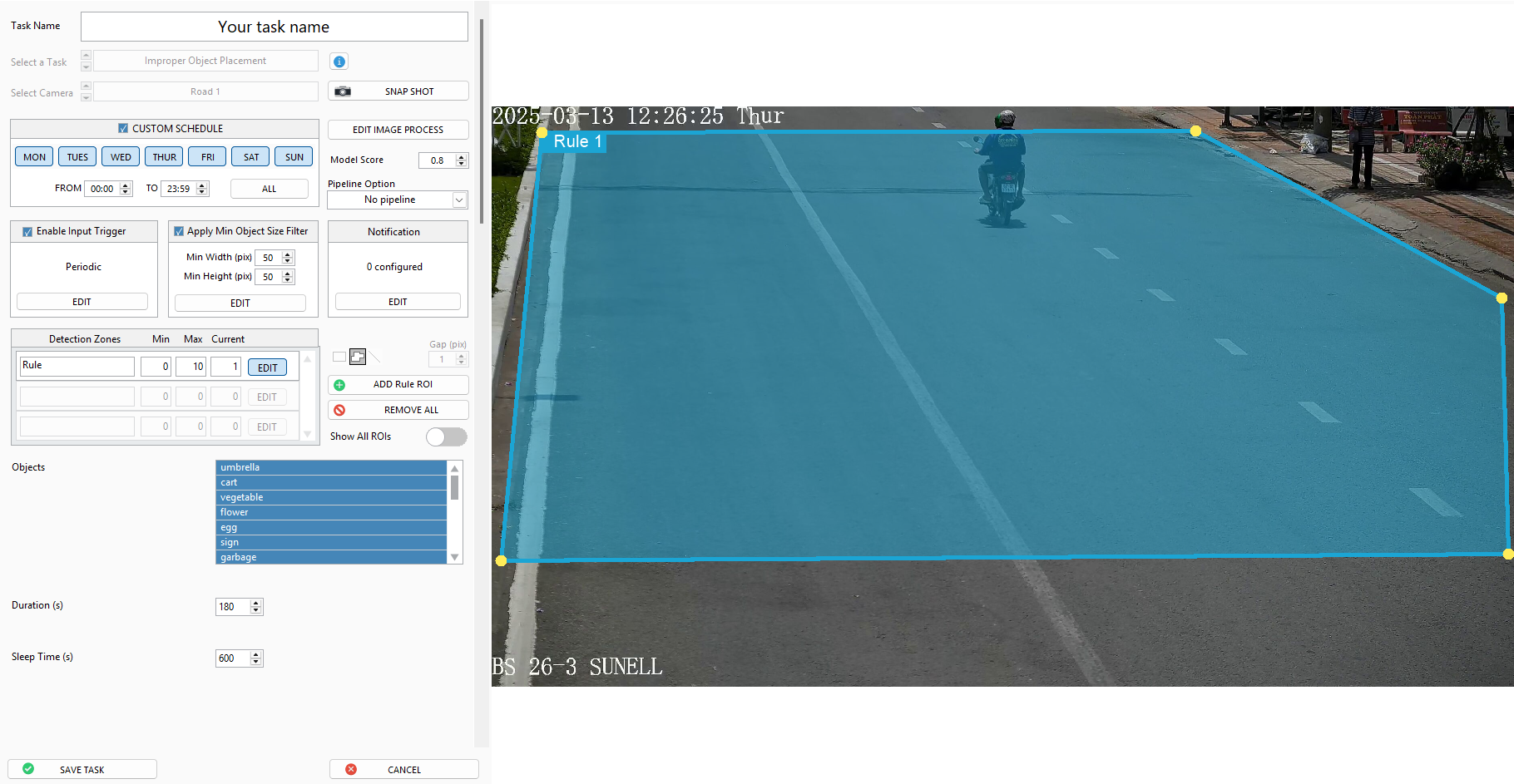Click the blue task info icon
This screenshot has width=1514, height=784.
[x=339, y=62]
